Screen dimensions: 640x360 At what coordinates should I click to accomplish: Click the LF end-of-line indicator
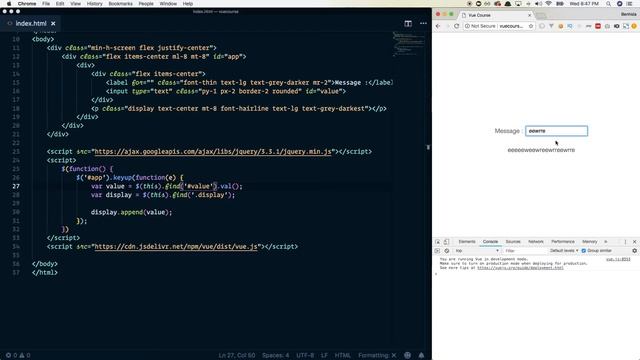[x=324, y=355]
